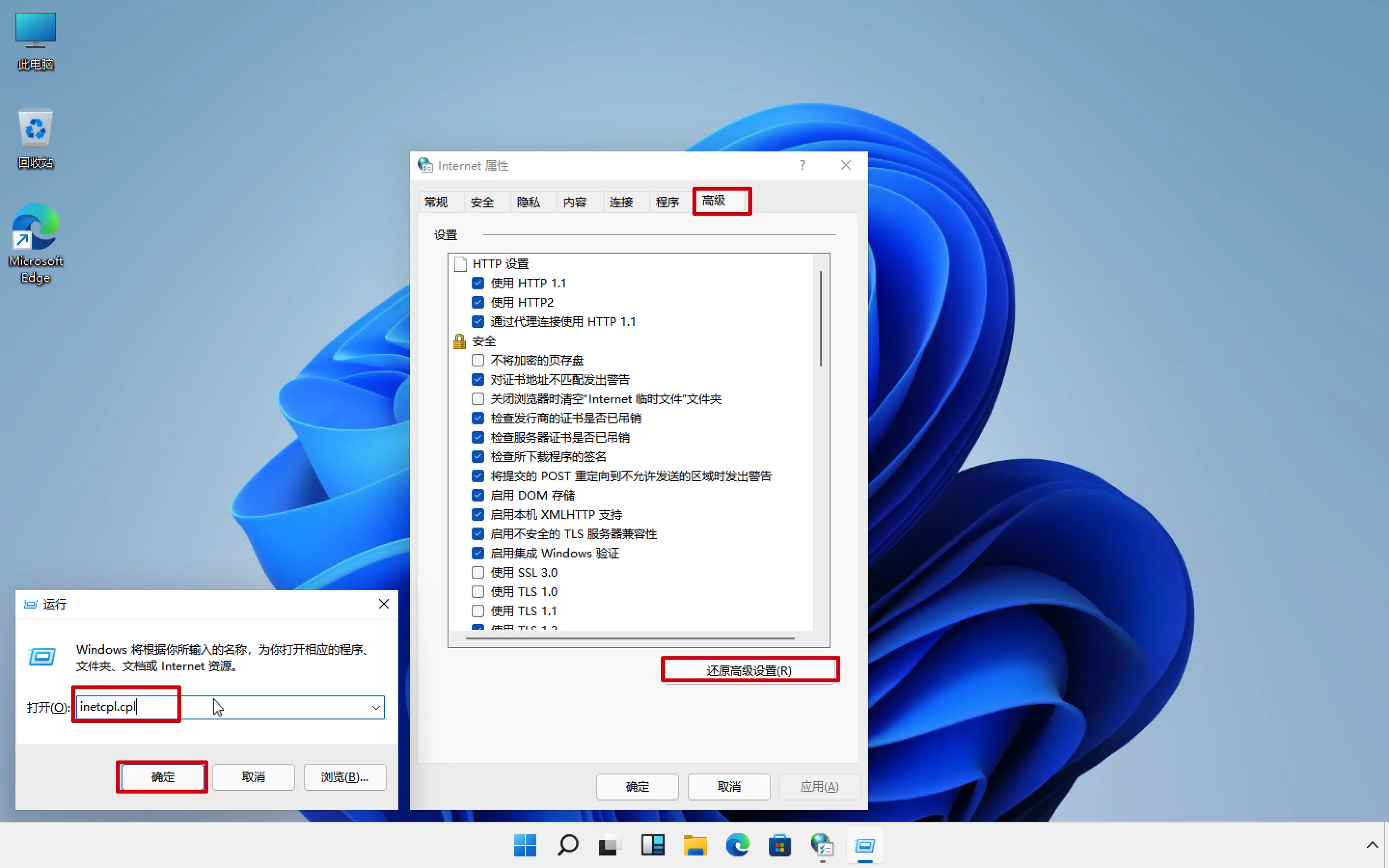
Task: Check 不将加密的页存盘 option
Action: [x=477, y=360]
